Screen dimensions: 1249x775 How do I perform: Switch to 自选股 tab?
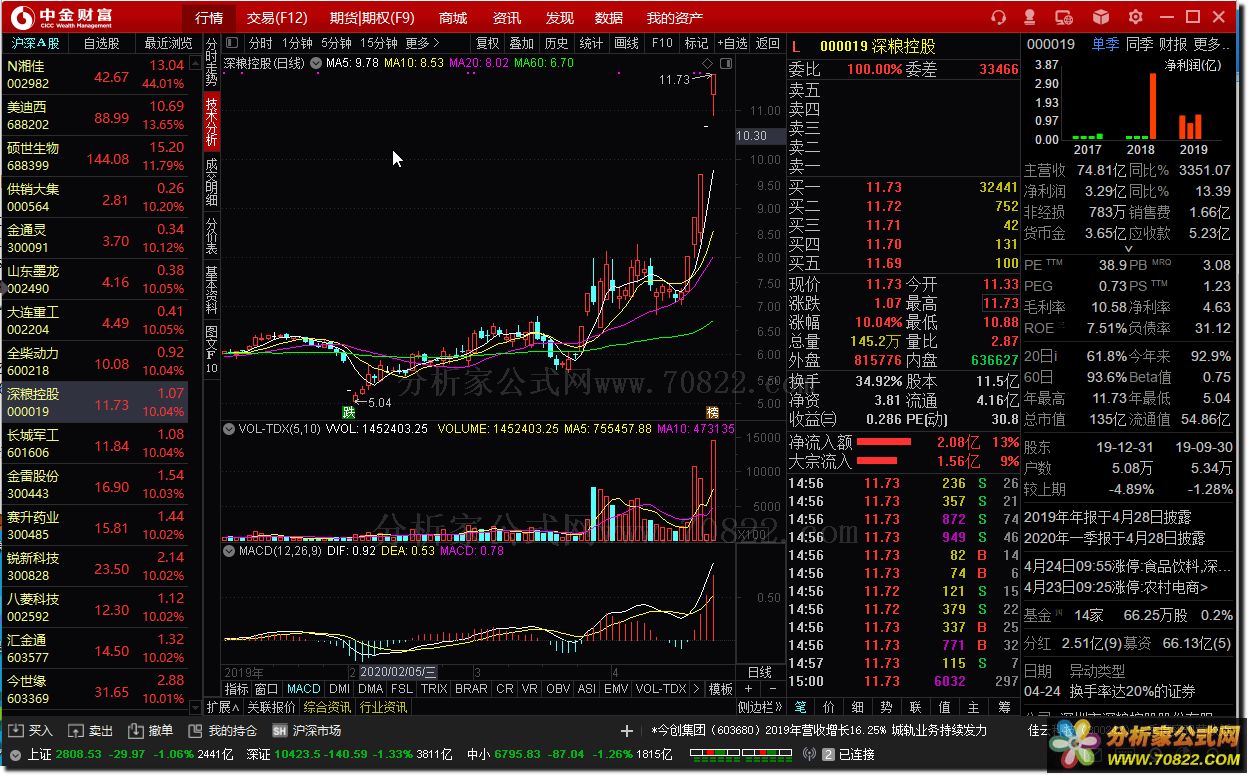click(101, 43)
